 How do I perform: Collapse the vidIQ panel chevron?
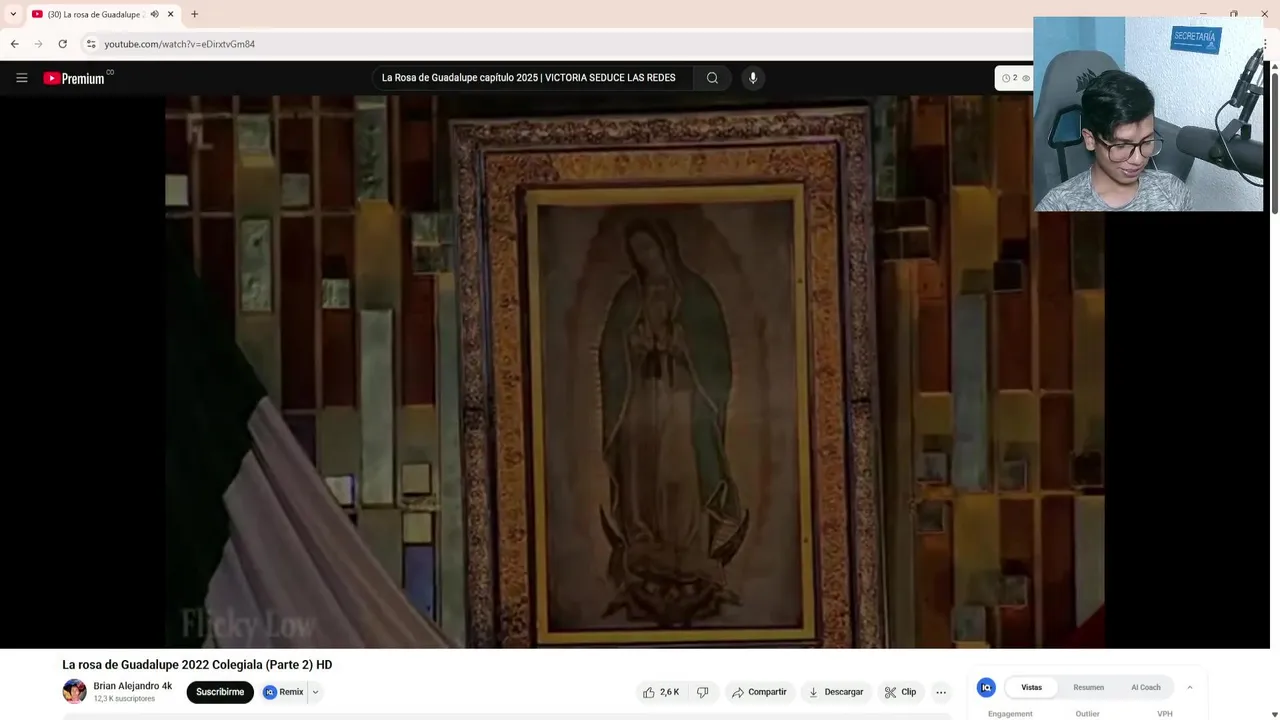point(1189,687)
